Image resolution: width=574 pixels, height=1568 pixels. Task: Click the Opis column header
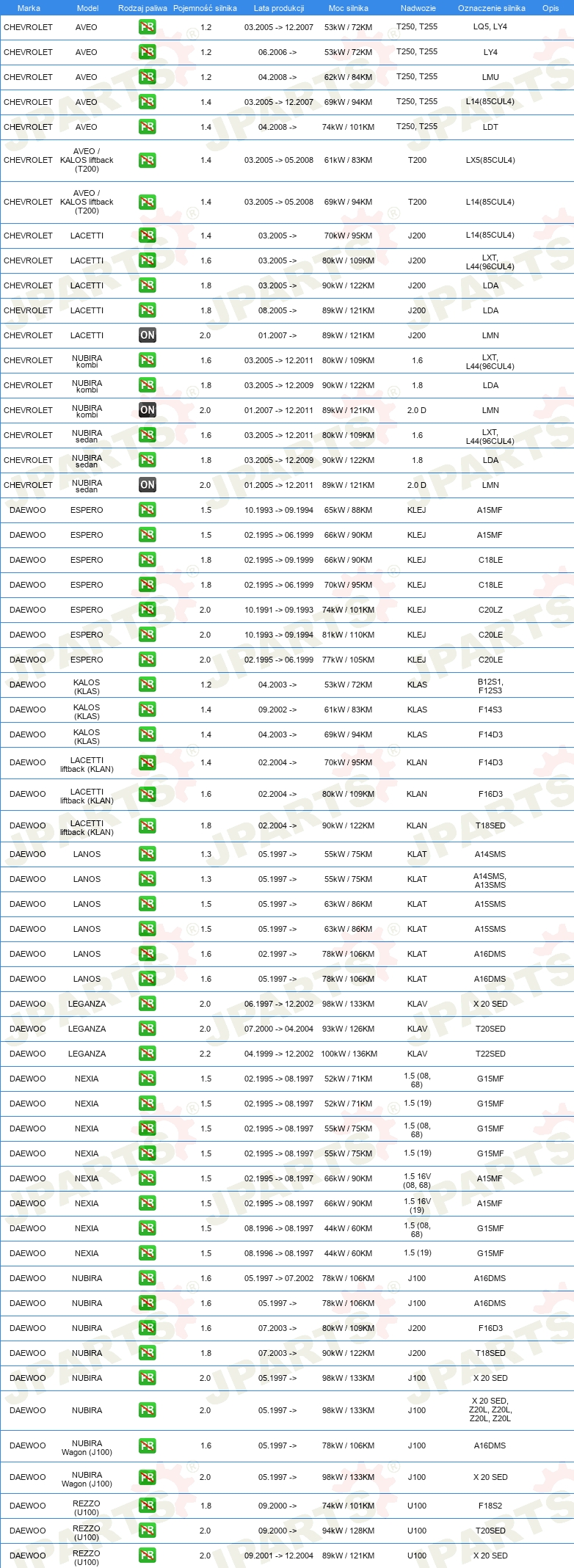click(551, 8)
